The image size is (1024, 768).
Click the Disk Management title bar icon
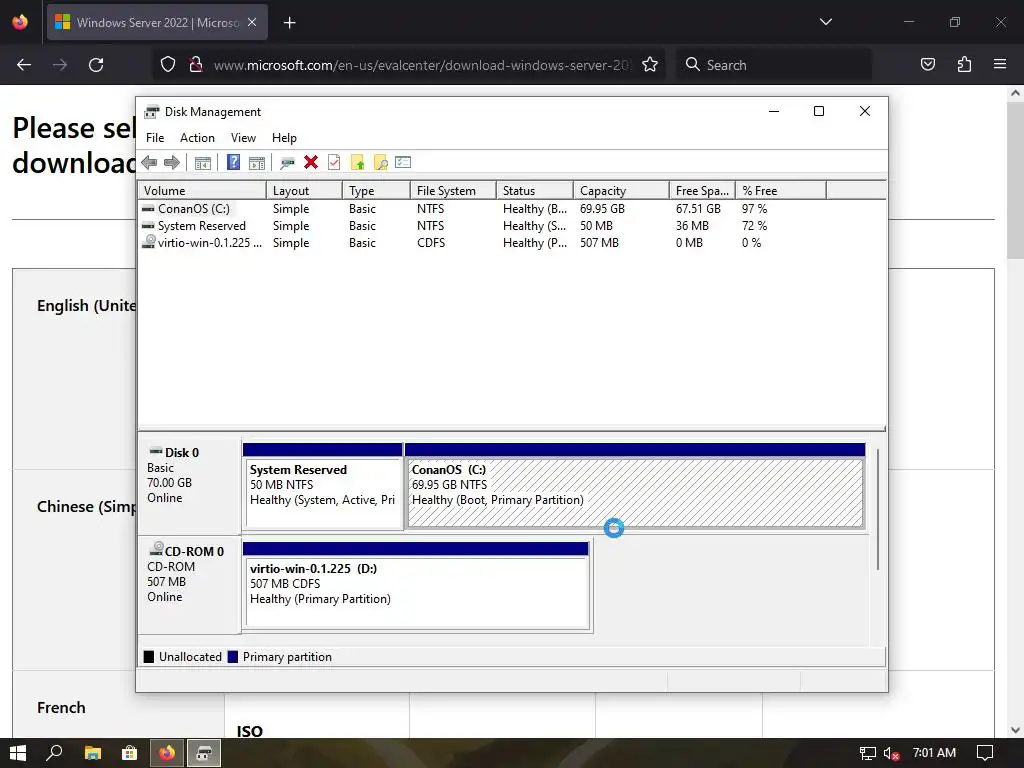coord(152,112)
